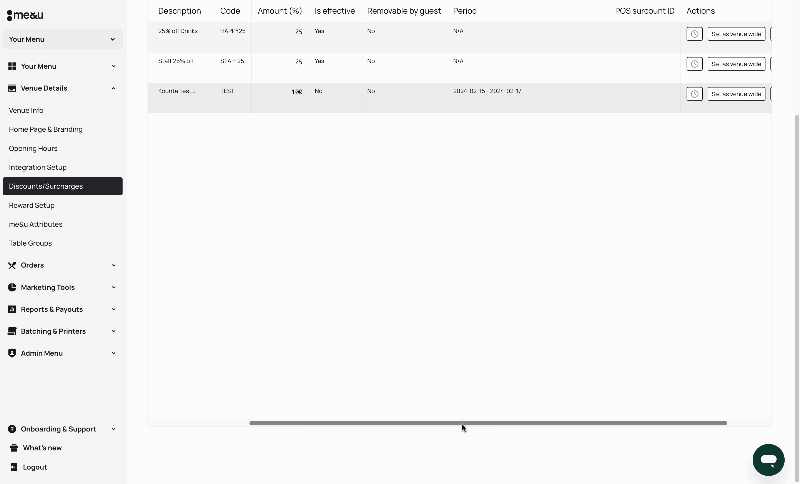Click the Venue Details card icon
The height and width of the screenshot is (484, 800).
coord(12,88)
